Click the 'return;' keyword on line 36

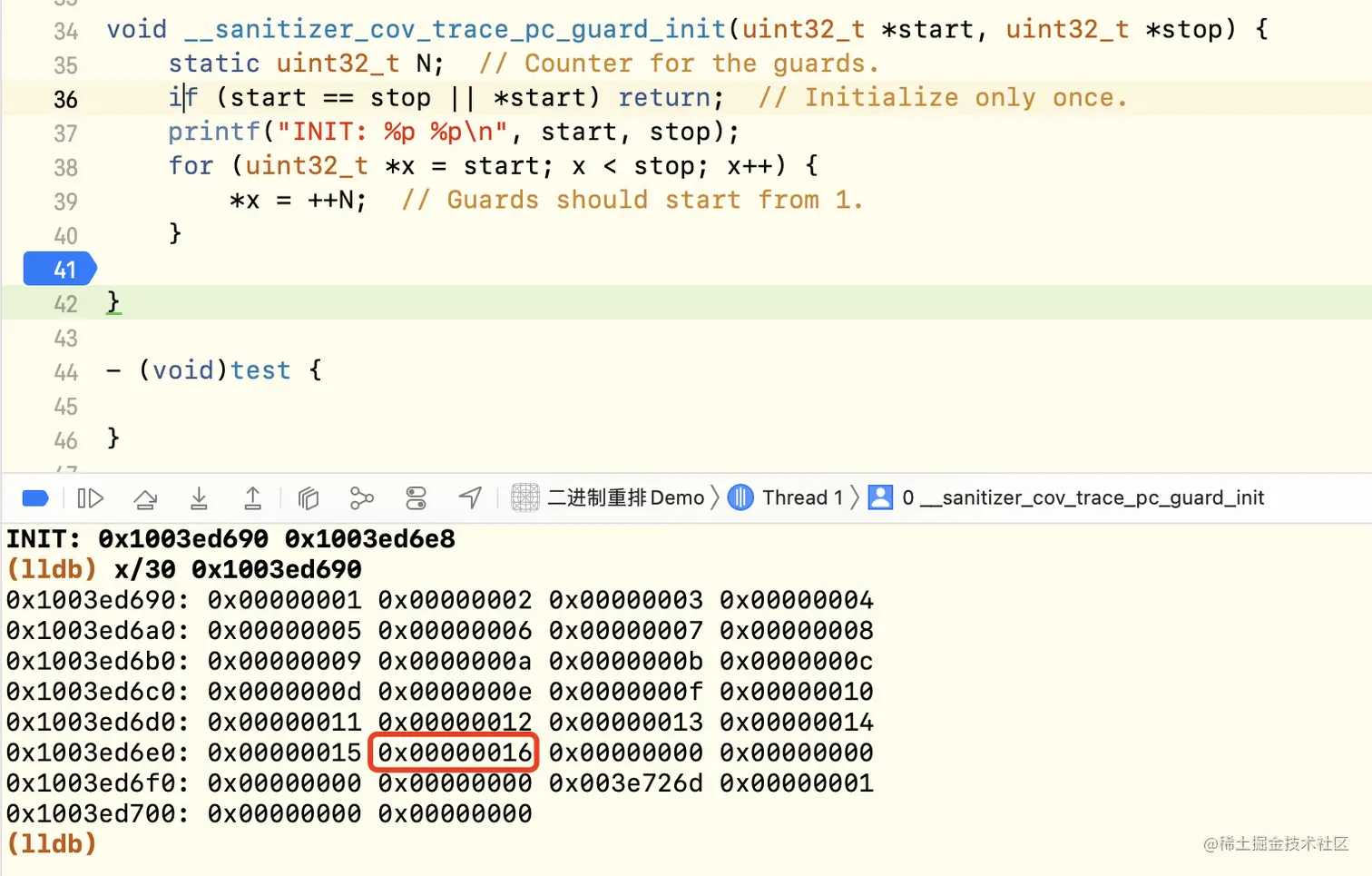pos(671,98)
